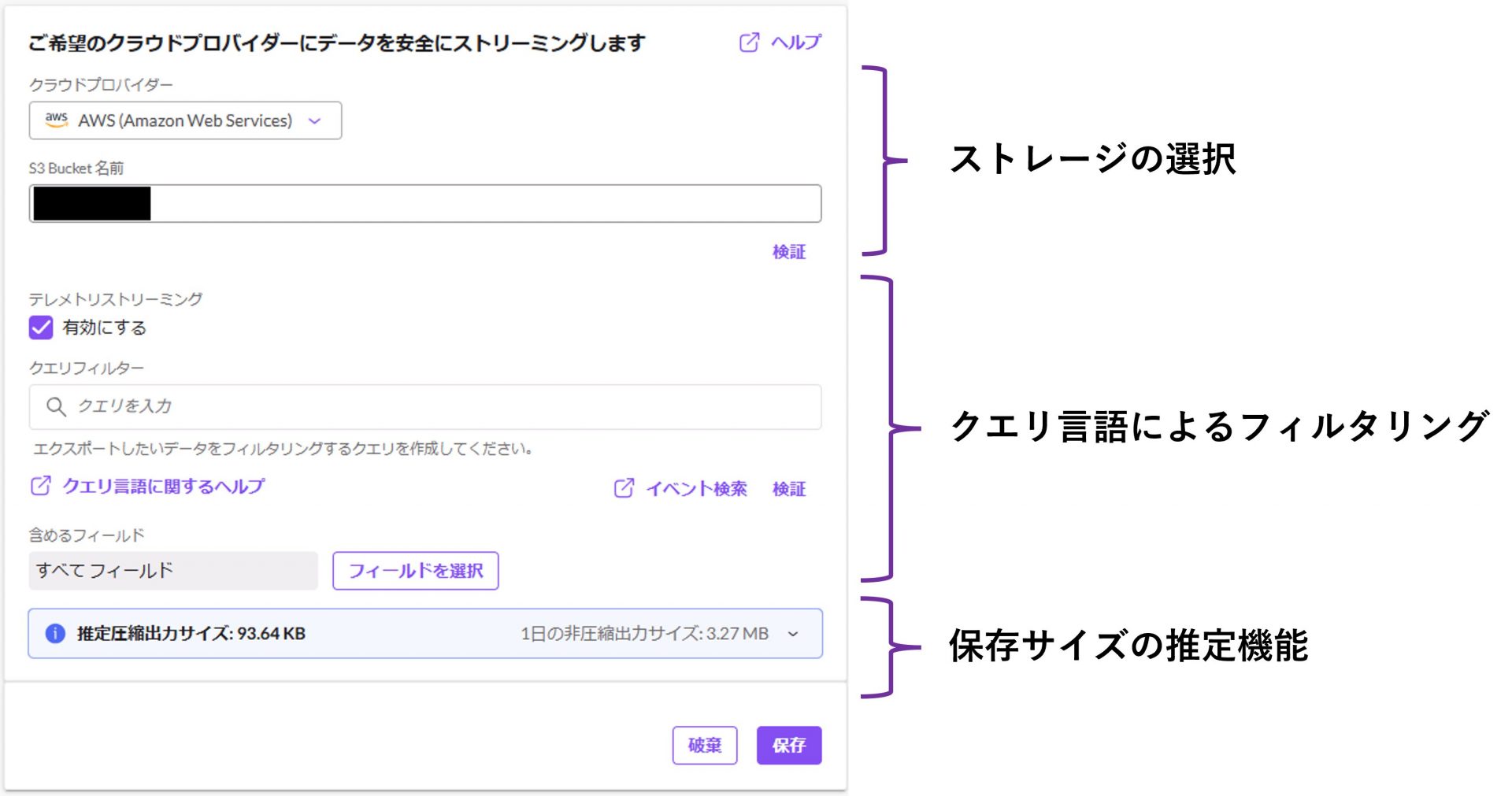
Task: Click 検証 below the S3 Bucket field
Action: tap(788, 252)
